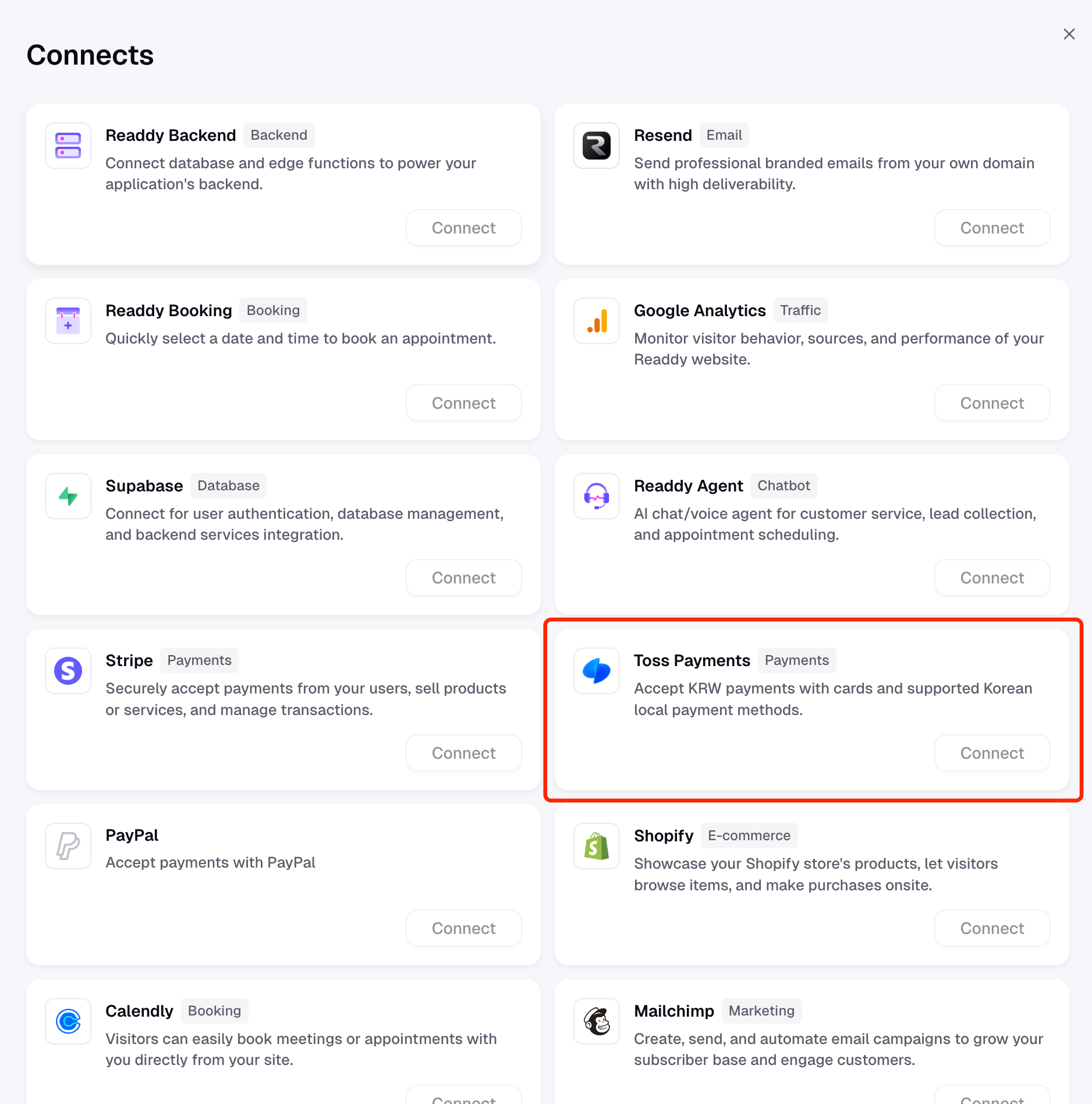Click the Readdy Booking title
Viewport: 1092px width, 1104px height.
click(x=169, y=310)
